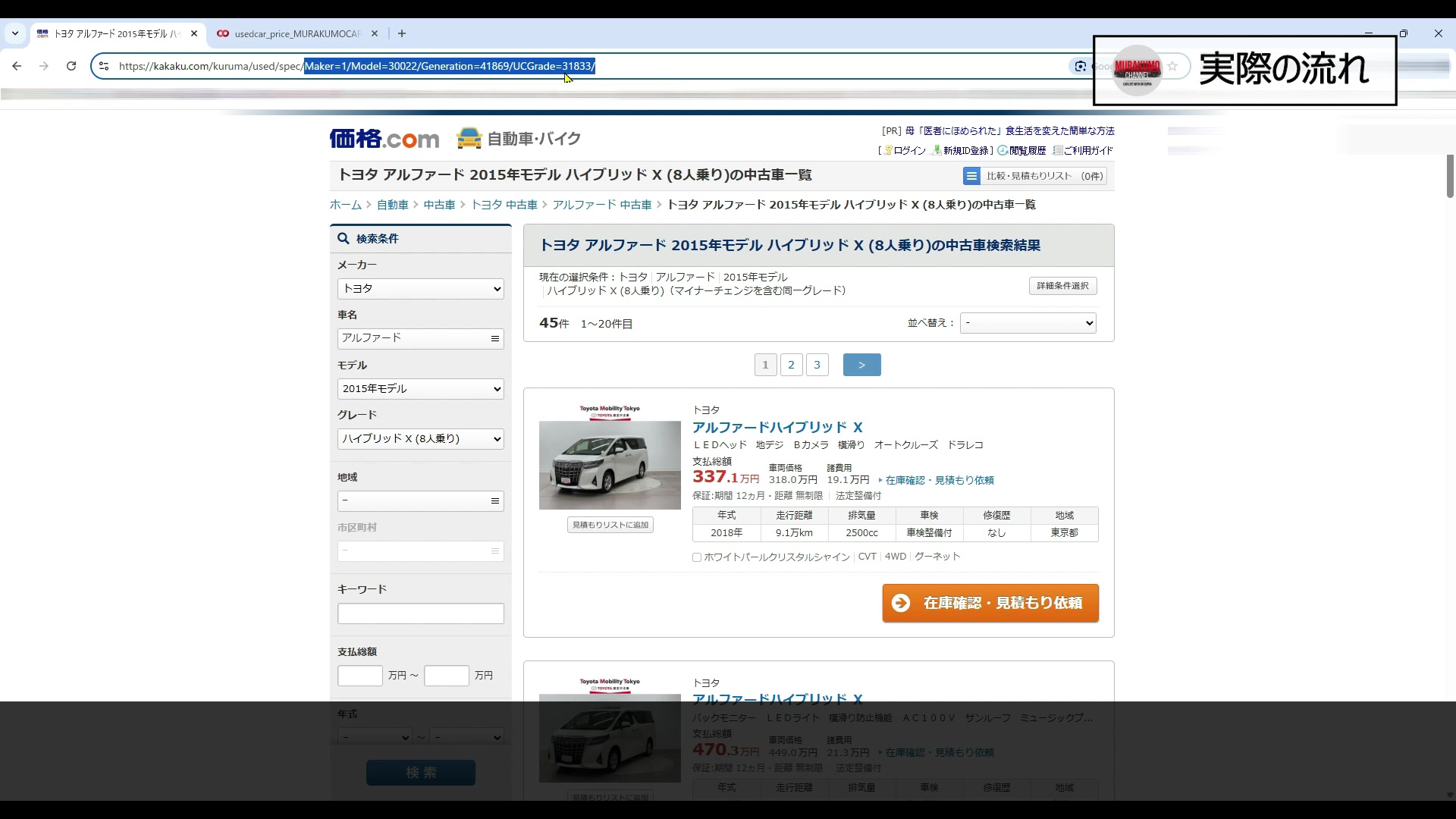Tick the ホワイトパールクリスタルシャイン checkbox
The height and width of the screenshot is (819, 1456).
(696, 557)
